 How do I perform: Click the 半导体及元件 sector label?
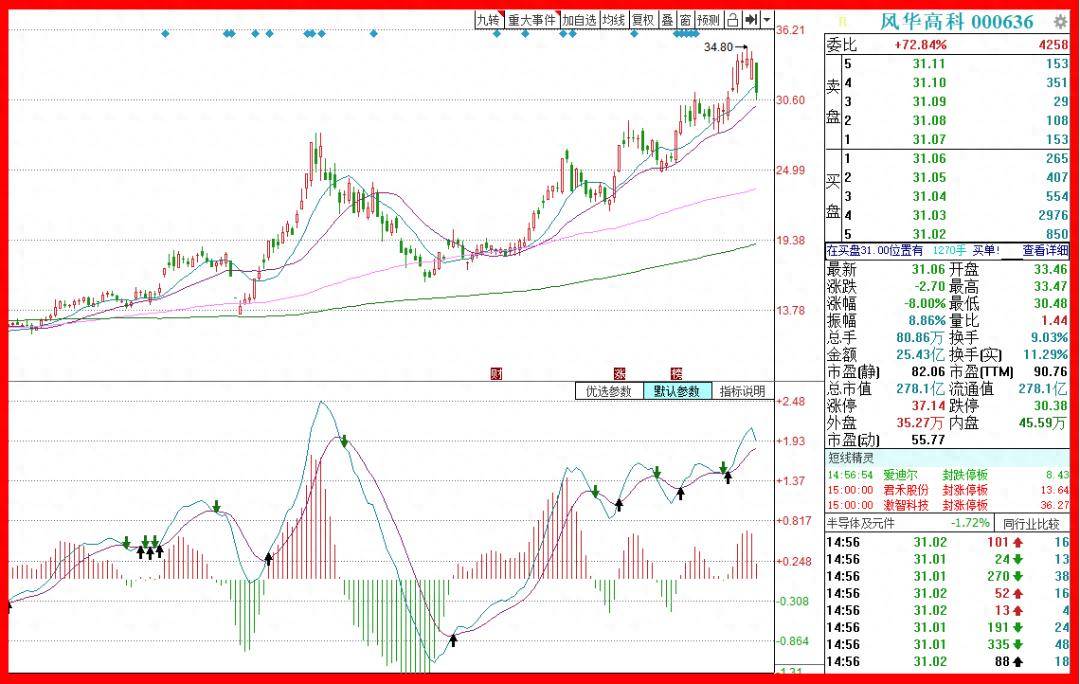860,524
